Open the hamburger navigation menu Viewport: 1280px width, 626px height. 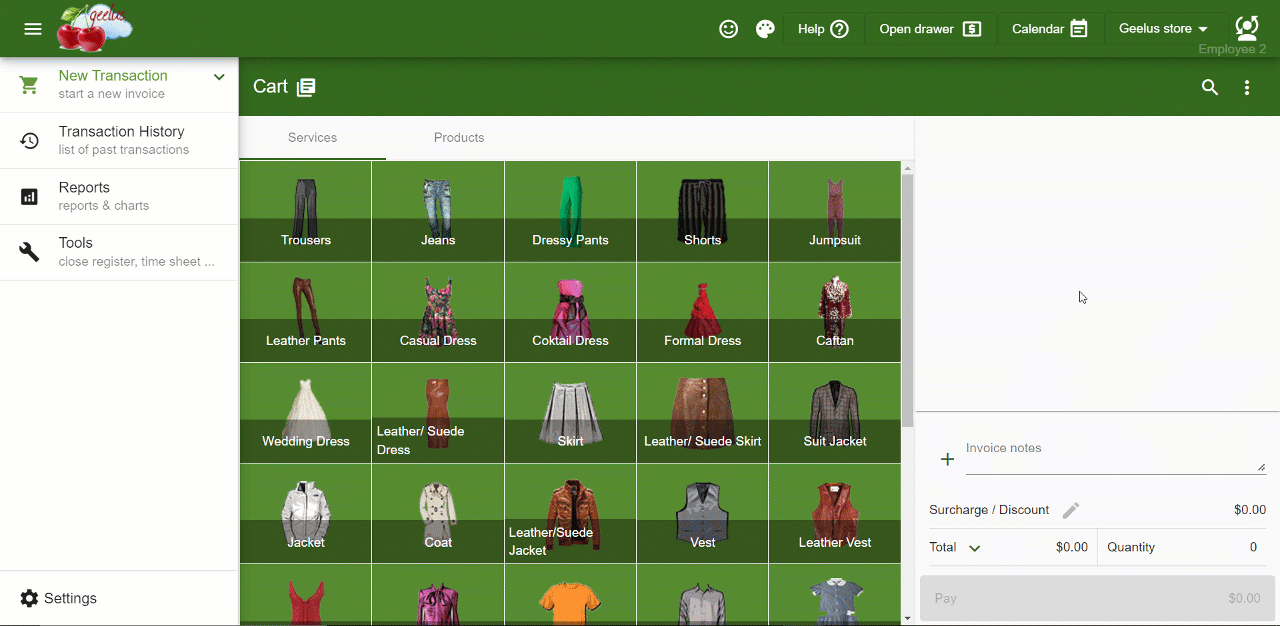pyautogui.click(x=33, y=29)
